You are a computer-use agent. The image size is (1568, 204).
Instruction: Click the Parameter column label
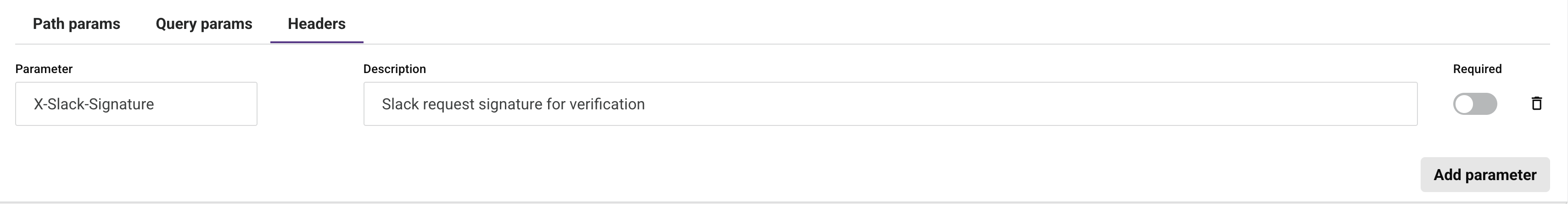coord(44,69)
